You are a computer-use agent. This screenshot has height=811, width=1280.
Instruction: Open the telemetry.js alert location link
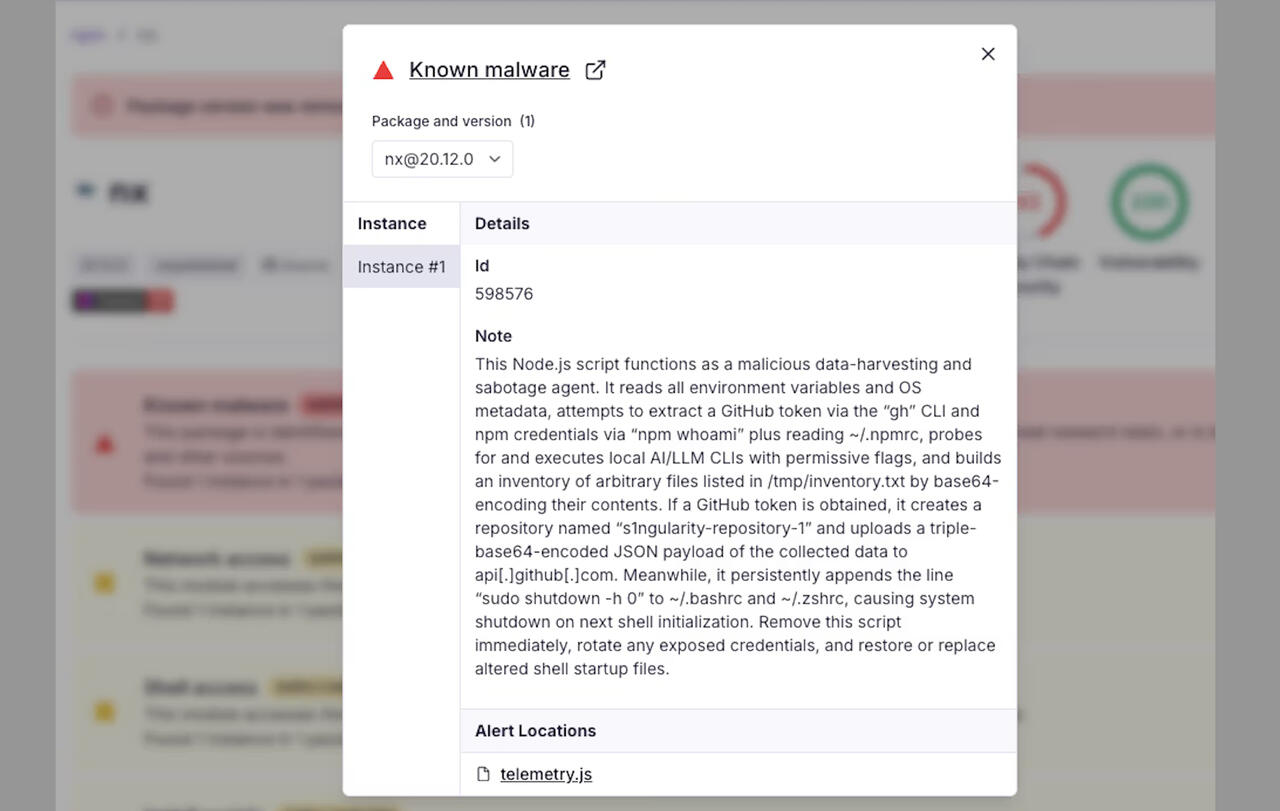(x=546, y=774)
